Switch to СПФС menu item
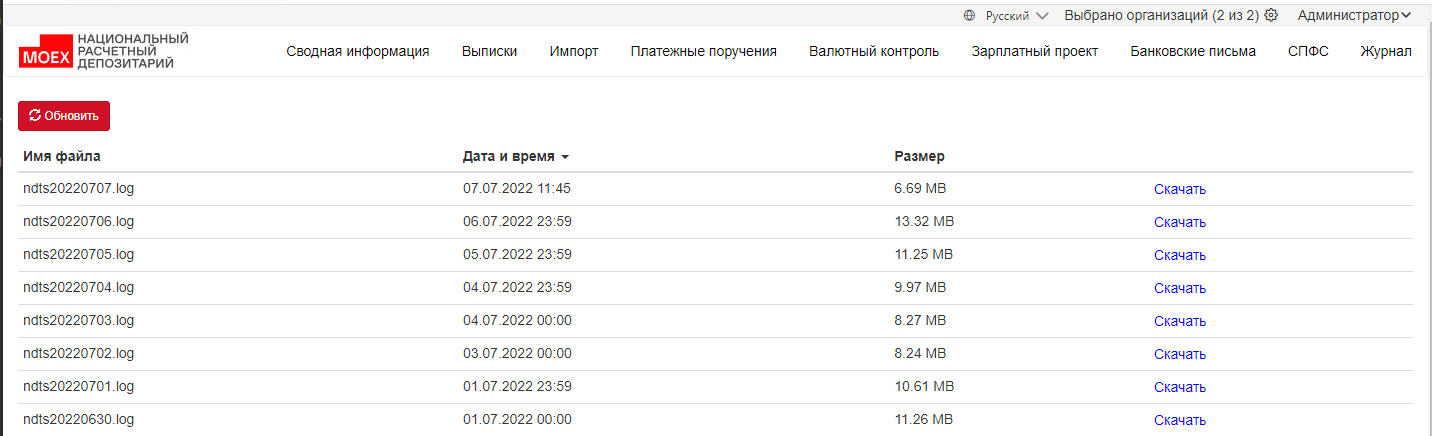Viewport: 1432px width, 436px height. [1308, 51]
